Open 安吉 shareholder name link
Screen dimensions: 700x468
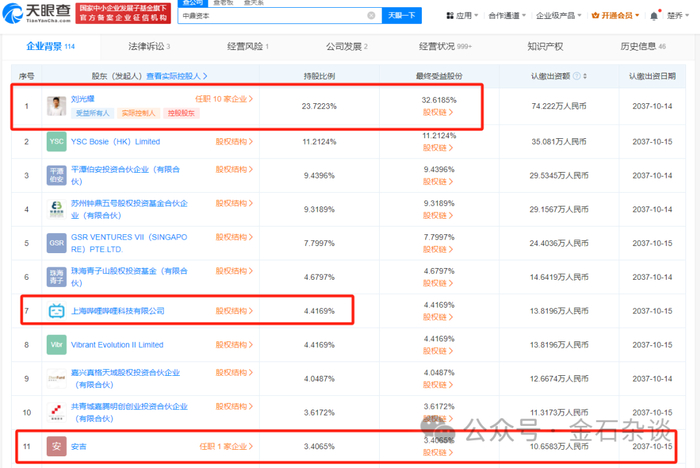coord(79,446)
